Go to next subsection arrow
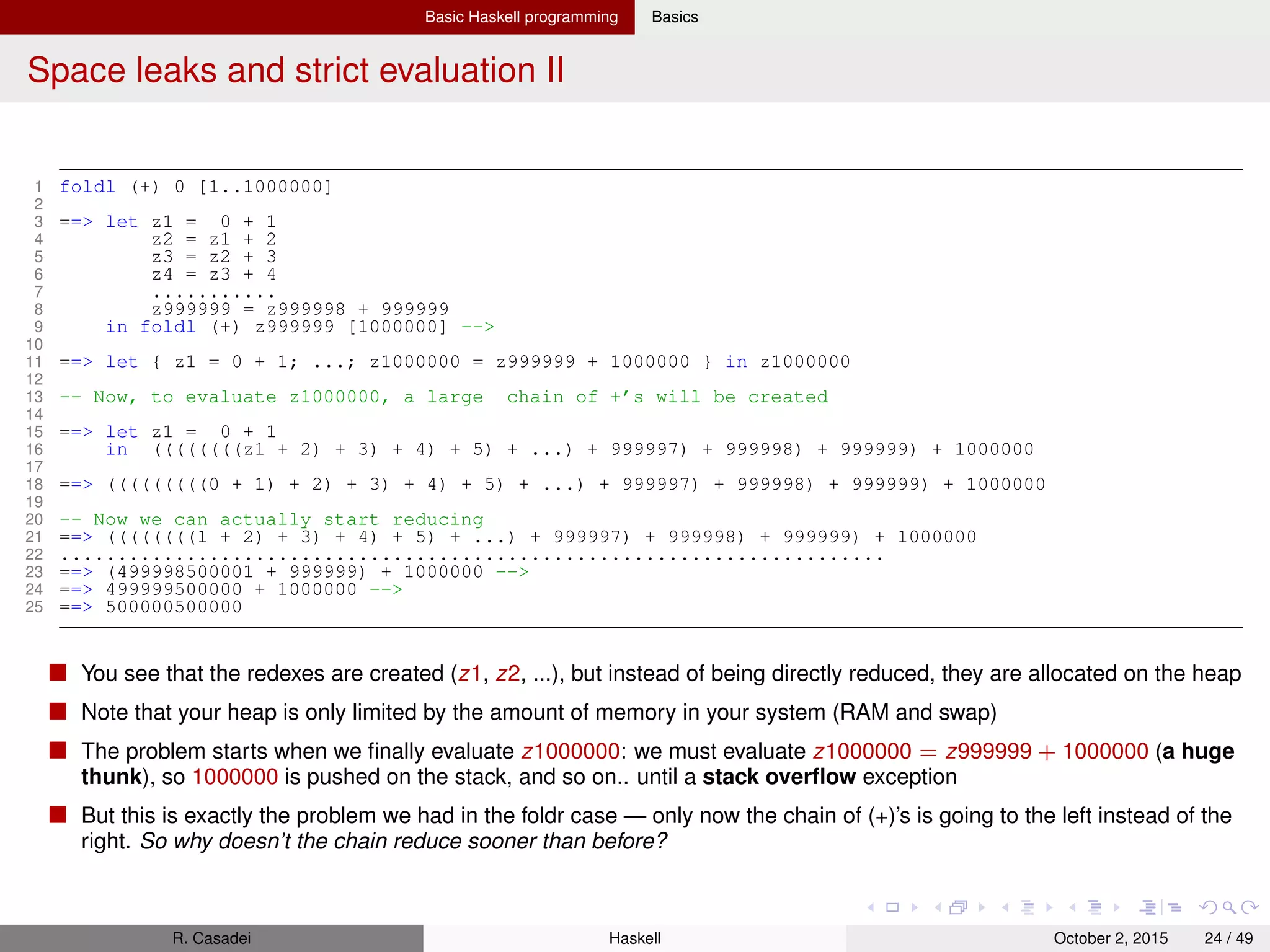The height and width of the screenshot is (952, 1270). coord(1049,907)
